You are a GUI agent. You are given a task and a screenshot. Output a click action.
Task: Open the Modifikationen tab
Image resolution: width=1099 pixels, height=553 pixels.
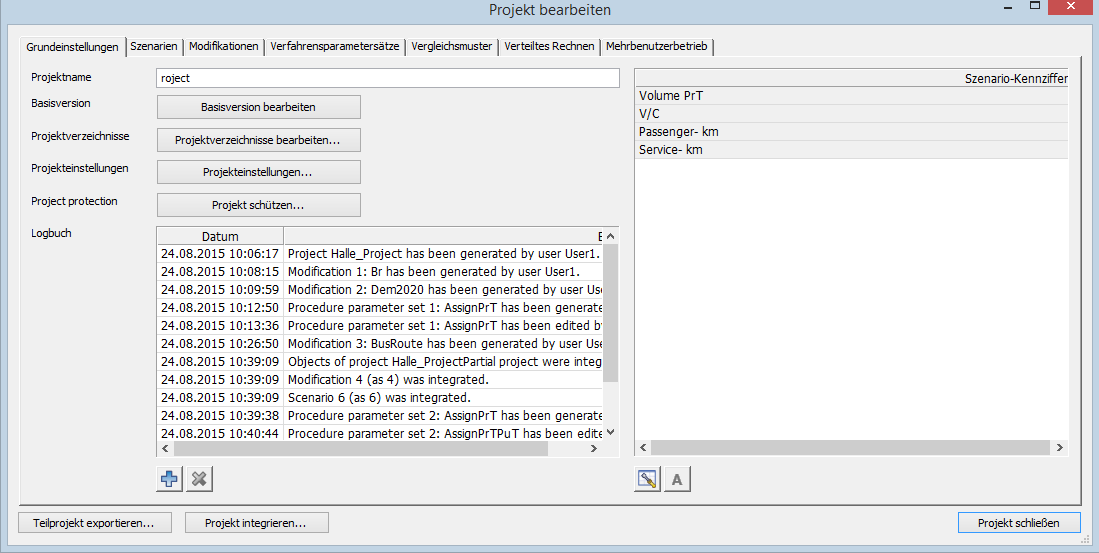[224, 46]
